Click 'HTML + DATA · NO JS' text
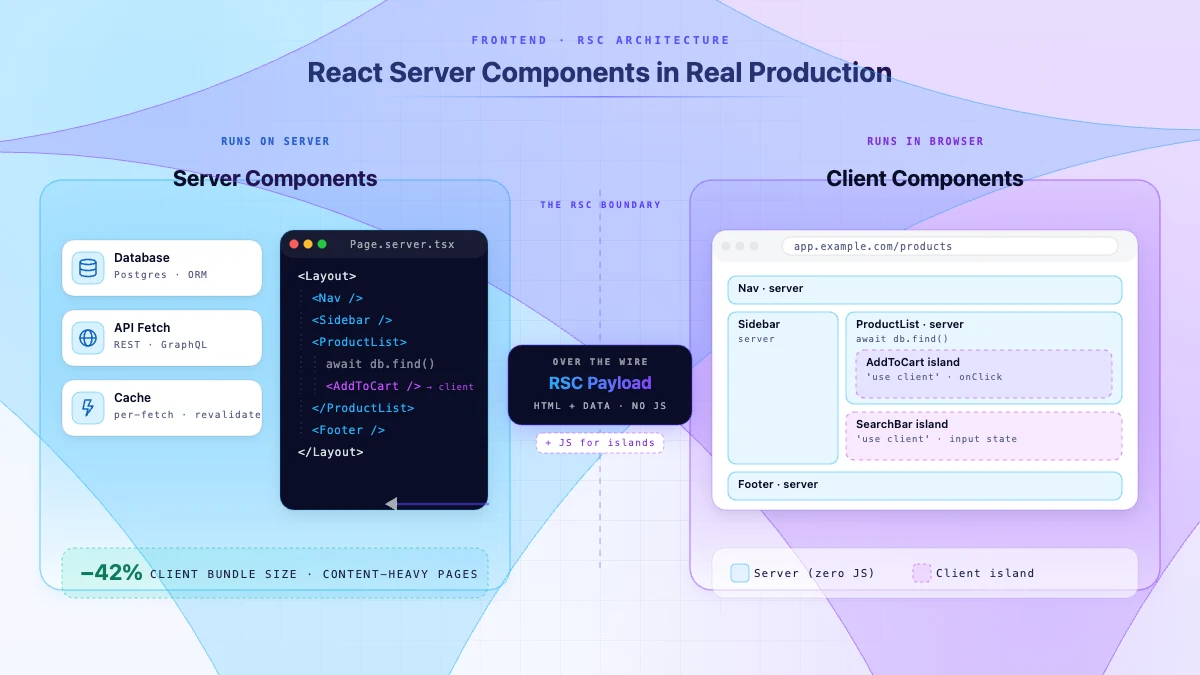This screenshot has height=675, width=1200. (x=600, y=406)
